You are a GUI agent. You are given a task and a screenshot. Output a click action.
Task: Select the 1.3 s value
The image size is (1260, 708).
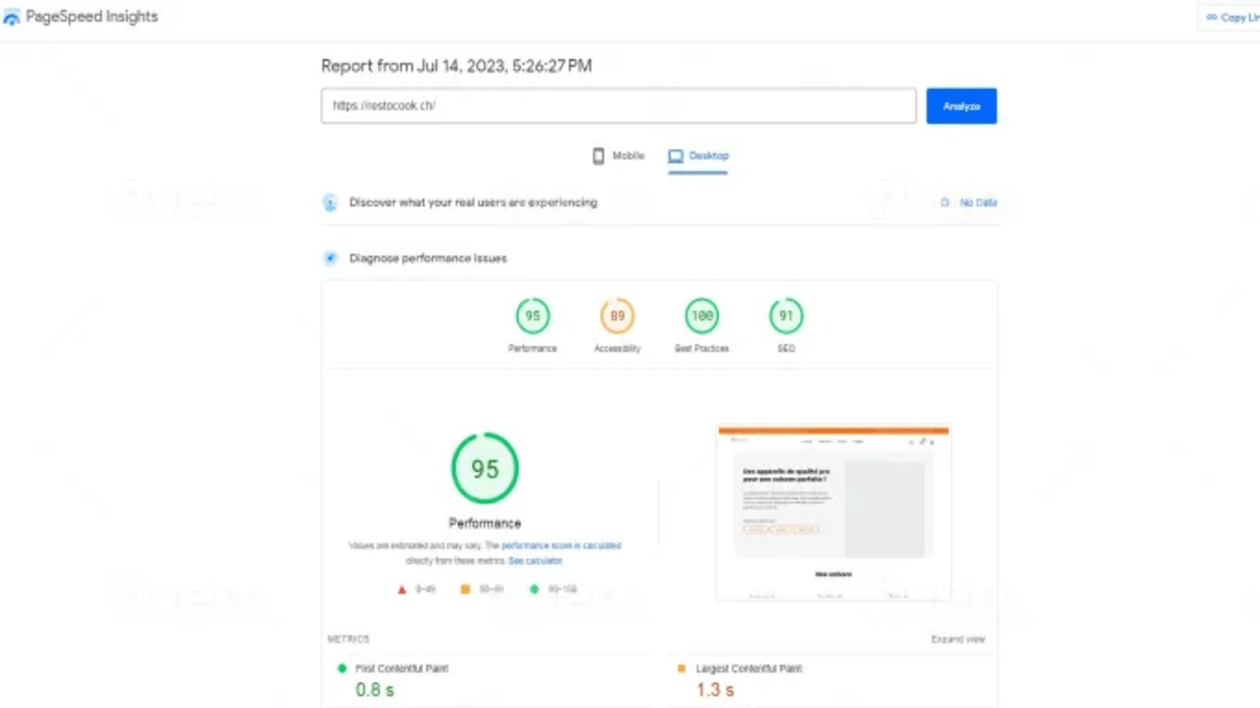click(x=715, y=690)
